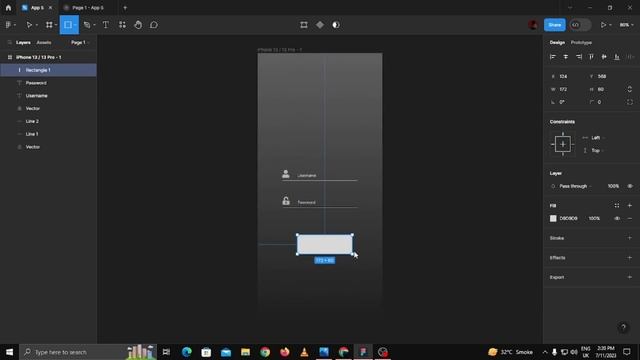Click the Figma home icon
640x360 pixels.
point(8,8)
